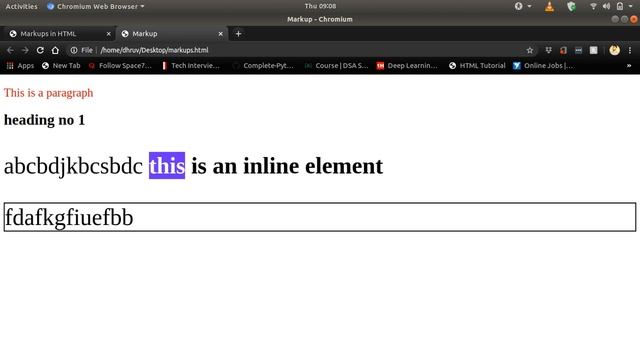The image size is (640, 360).
Task: Open the HTML Tutorial bookmark
Action: click(x=477, y=66)
